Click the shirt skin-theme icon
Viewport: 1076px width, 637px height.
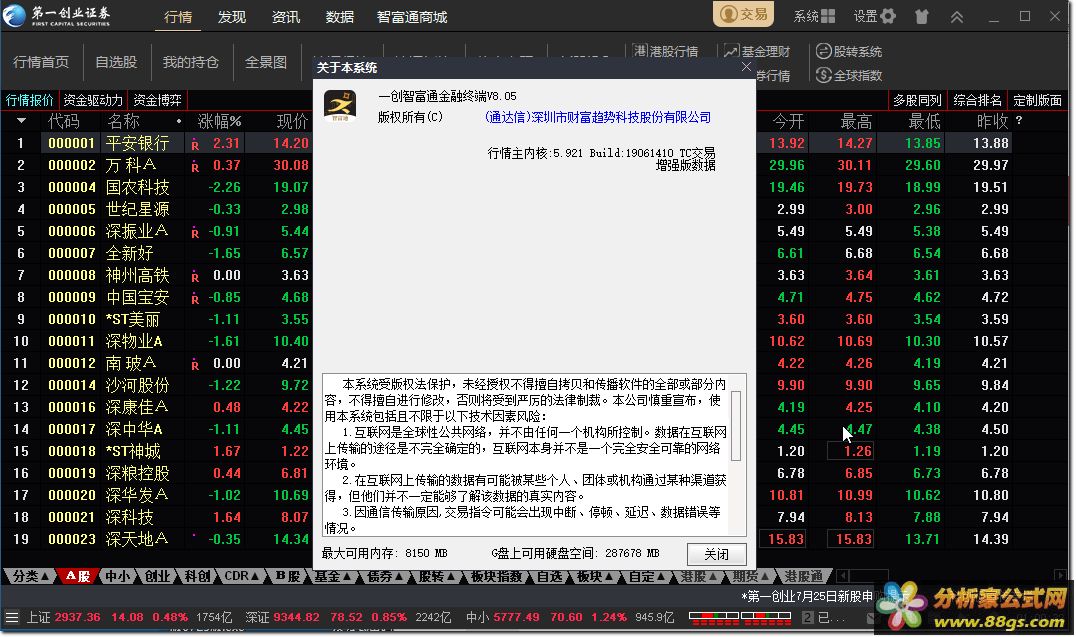tap(922, 16)
